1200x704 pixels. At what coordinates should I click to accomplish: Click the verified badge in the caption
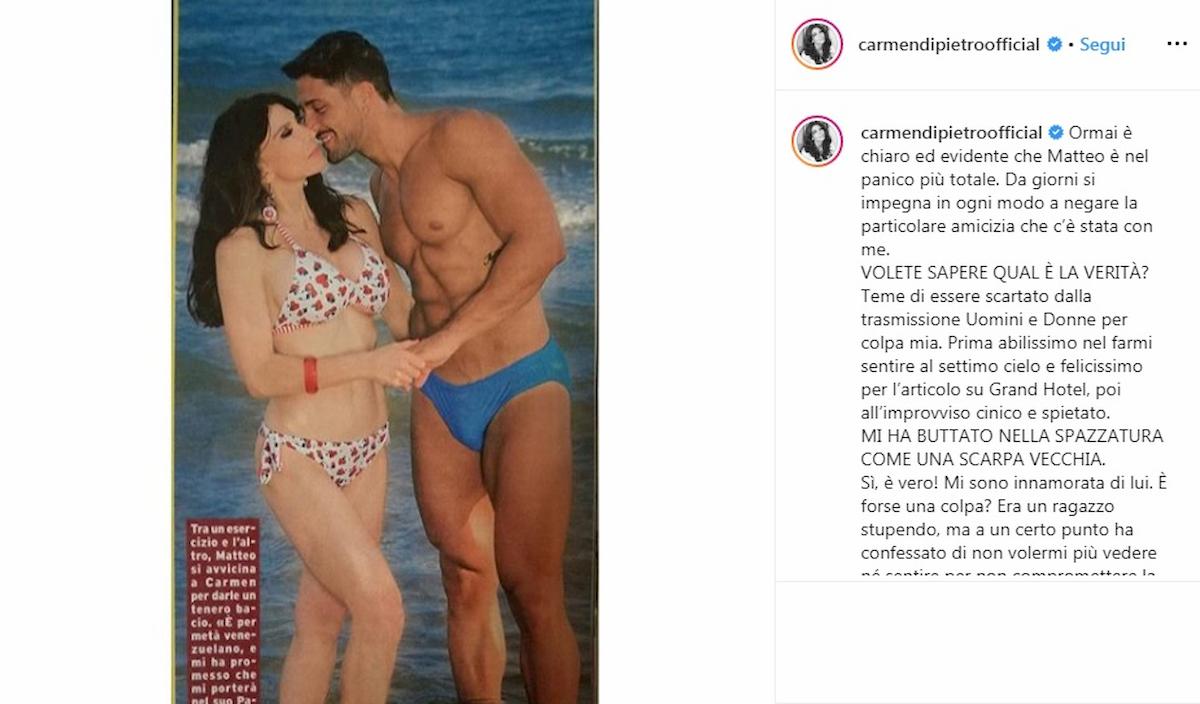1054,132
